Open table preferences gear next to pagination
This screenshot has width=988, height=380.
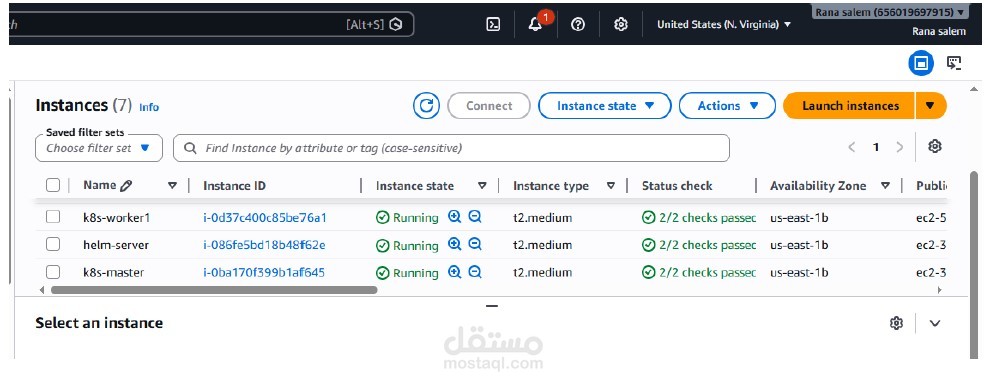[935, 146]
